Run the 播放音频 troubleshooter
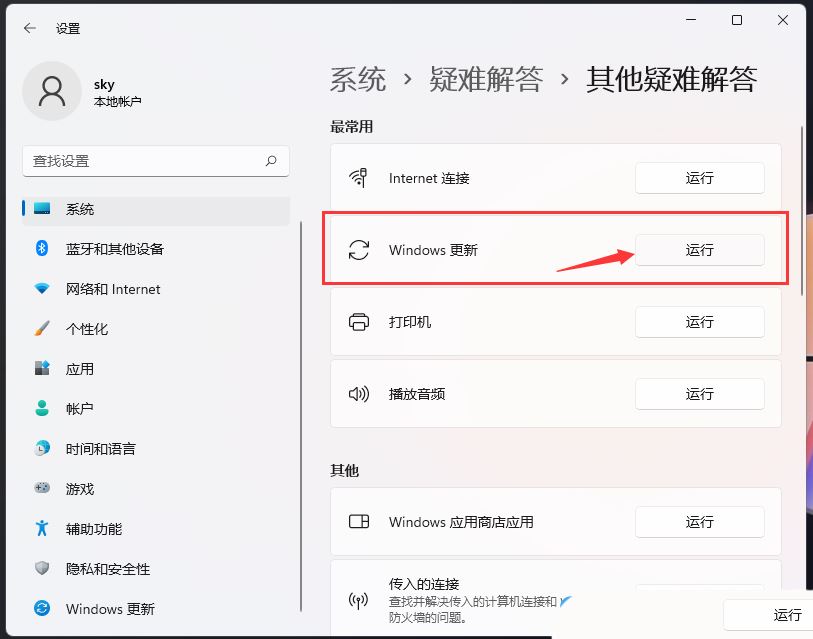813x639 pixels. (699, 394)
